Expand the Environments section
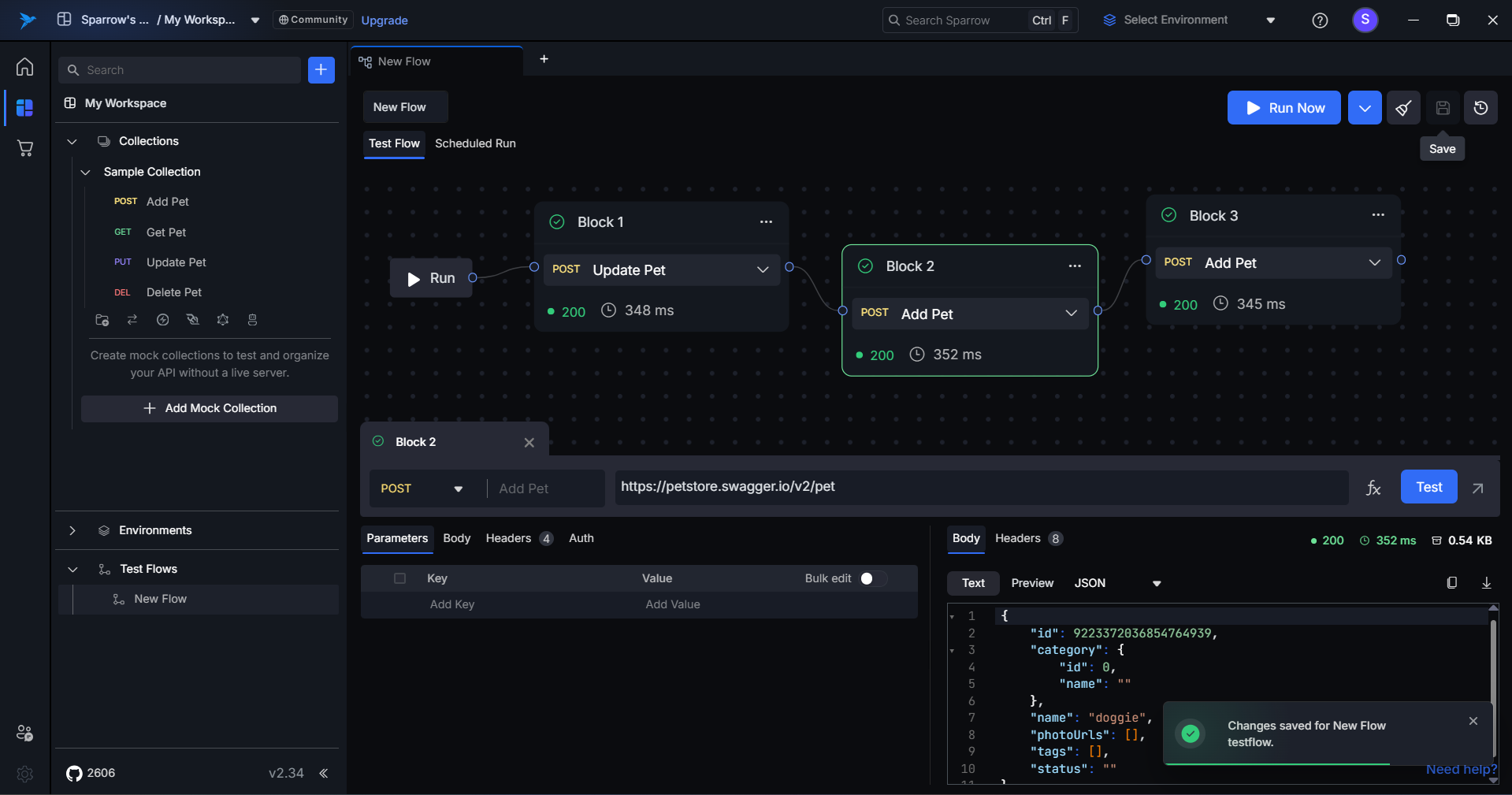 pos(72,530)
